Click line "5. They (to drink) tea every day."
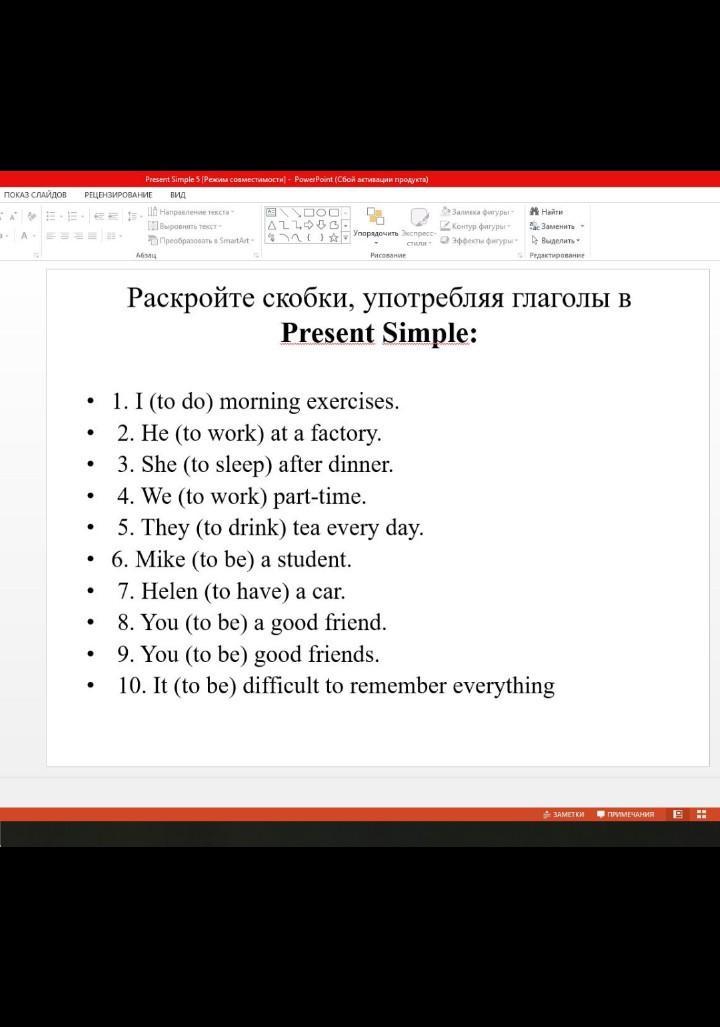The image size is (720, 1027). point(270,527)
